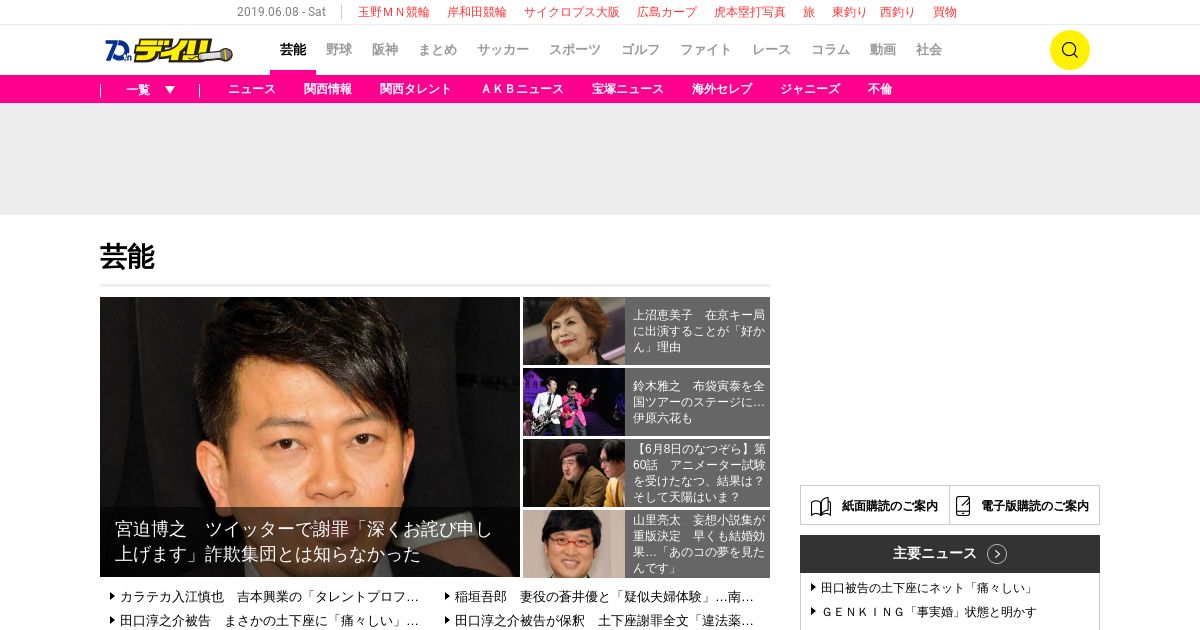Screen dimensions: 1200x630
Task: Open the 野球 menu item
Action: 339,50
